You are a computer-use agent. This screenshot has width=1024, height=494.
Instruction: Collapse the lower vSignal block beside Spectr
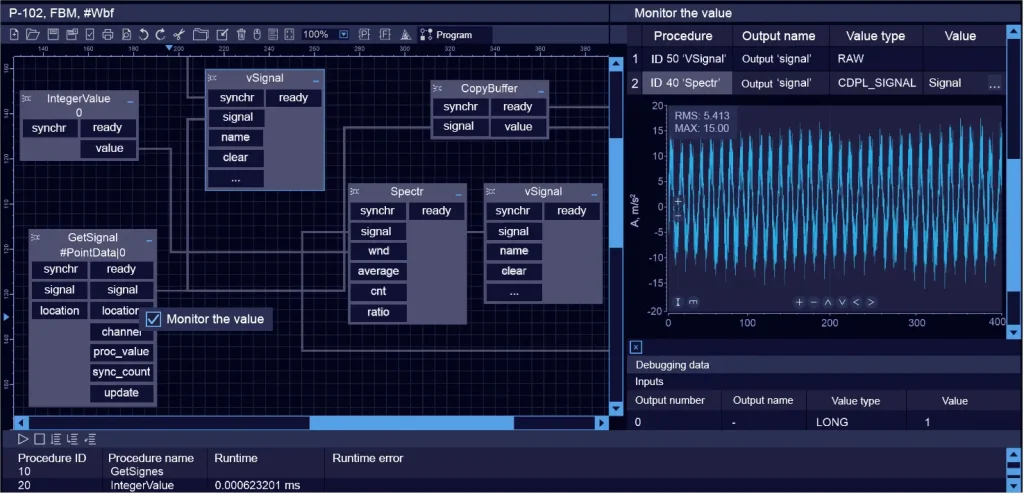pyautogui.click(x=594, y=195)
